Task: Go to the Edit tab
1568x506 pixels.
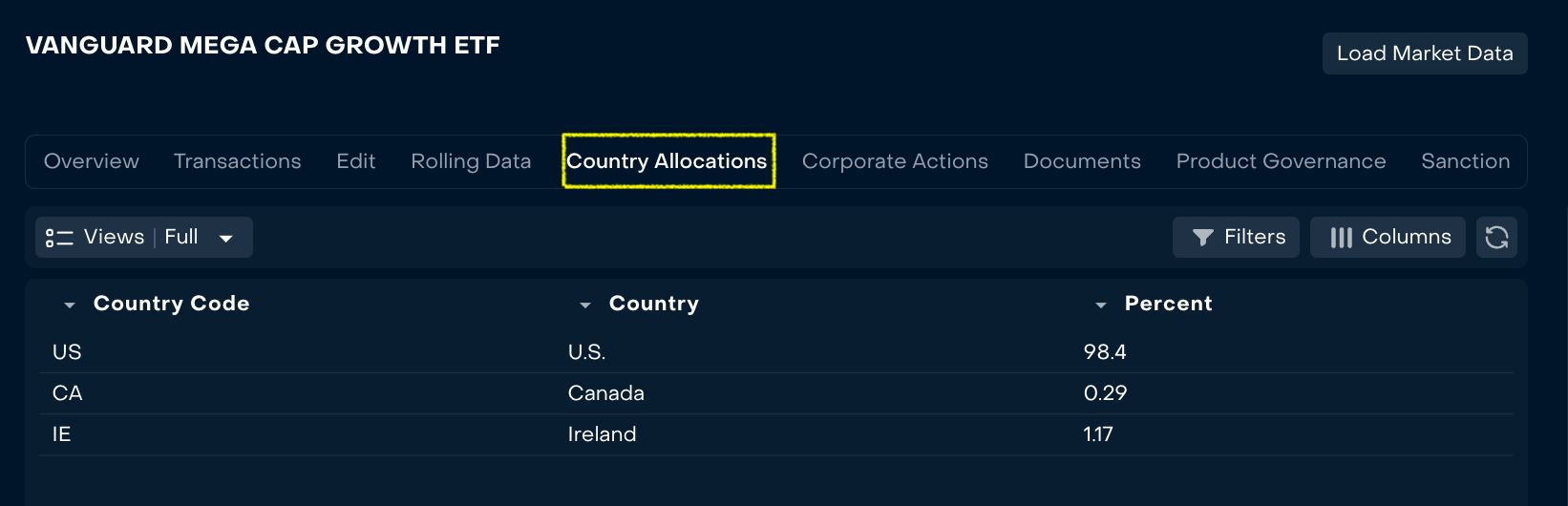Action: pos(355,161)
